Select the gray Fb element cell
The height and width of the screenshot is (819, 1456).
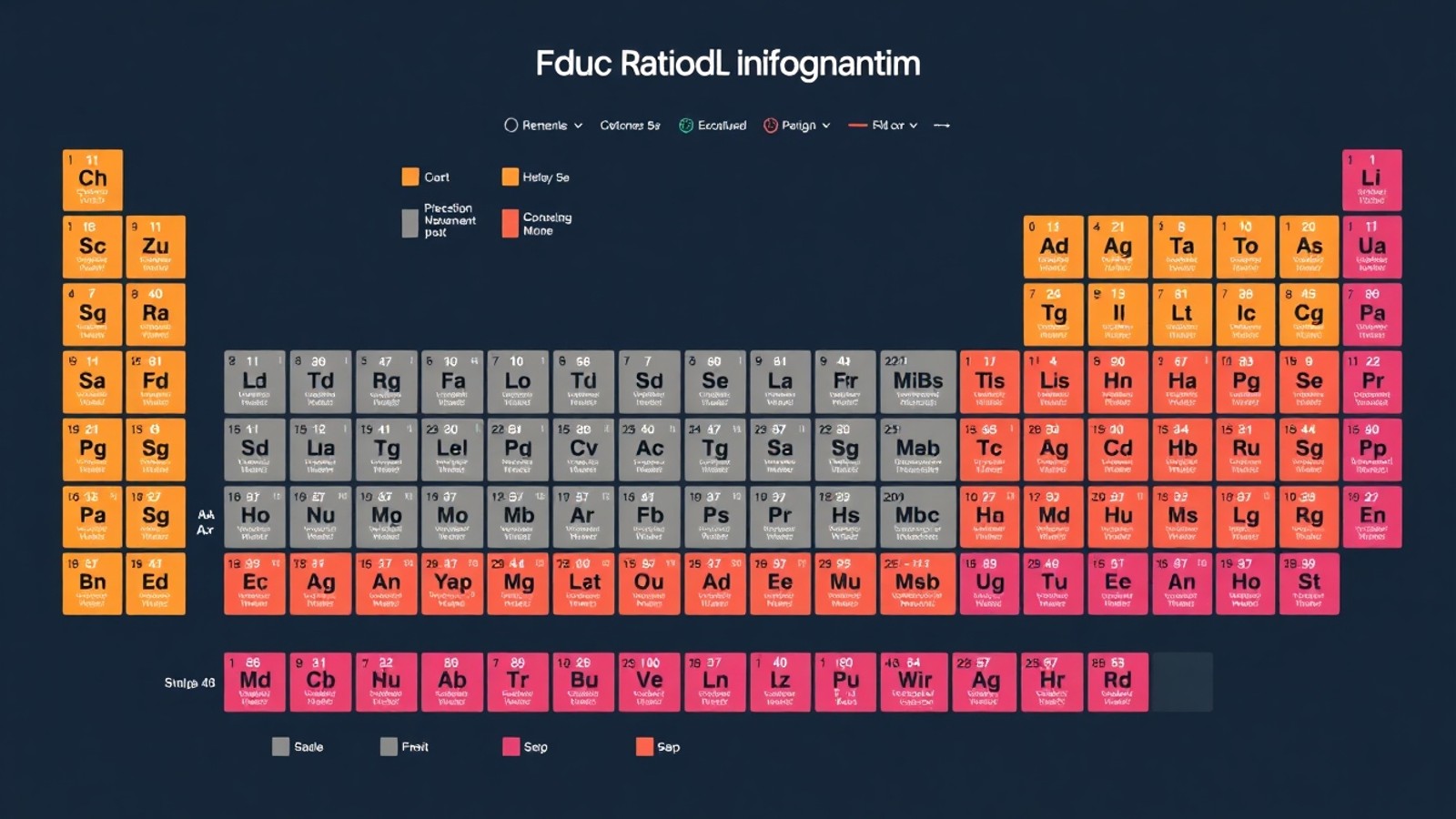coord(650,516)
